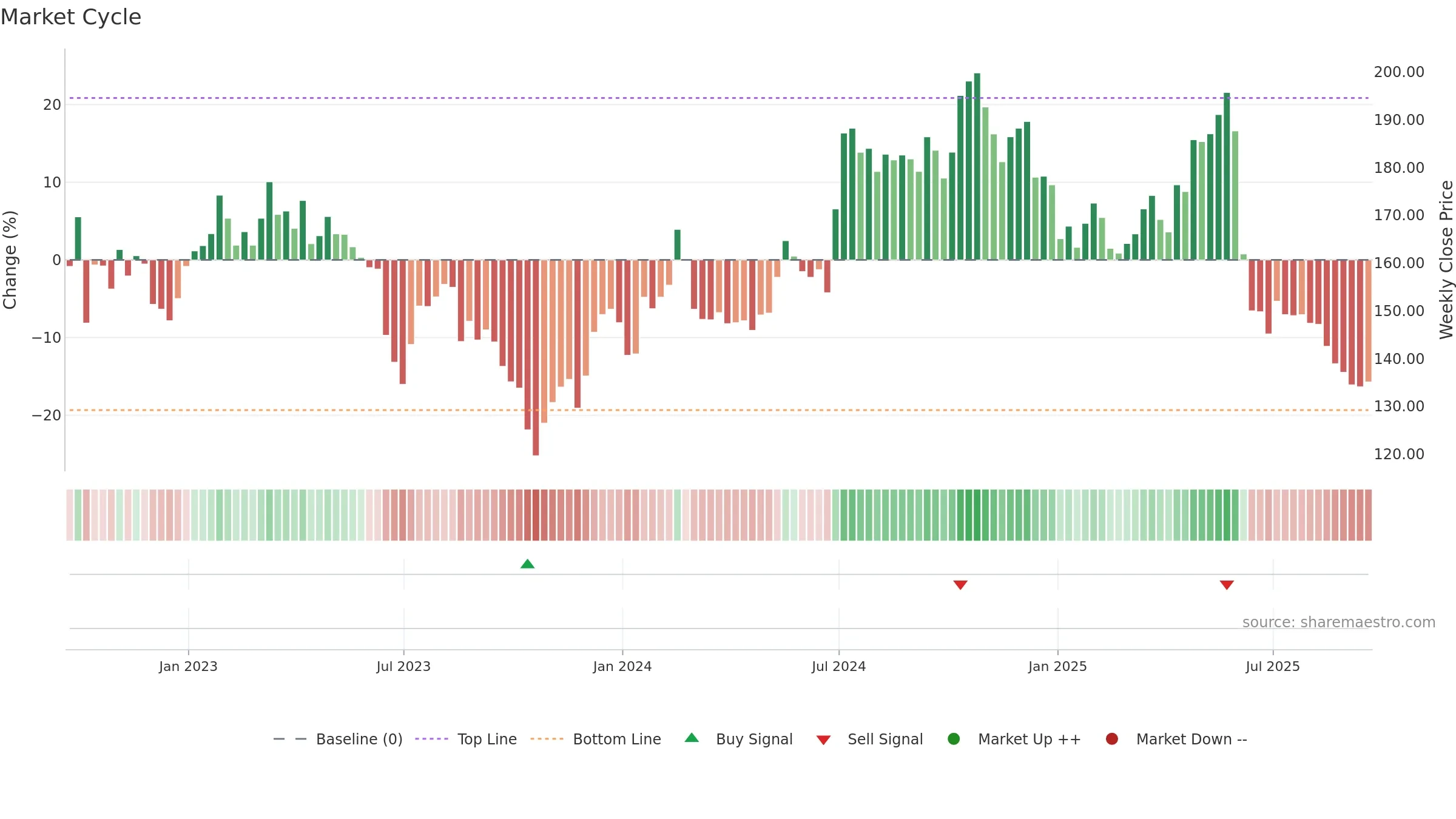The height and width of the screenshot is (819, 1456).
Task: Click the 150.00 price axis label
Action: point(1399,311)
